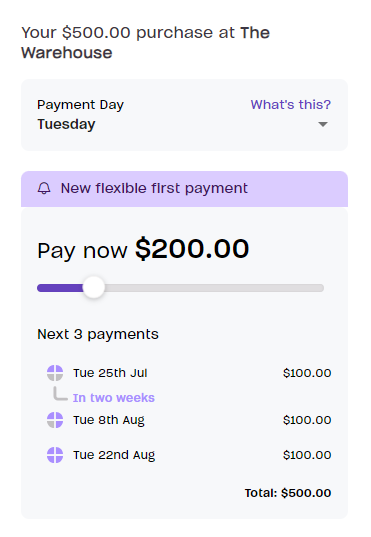The width and height of the screenshot is (371, 537).
Task: Click pie icon beside Tue 25th Jul
Action: click(x=55, y=373)
